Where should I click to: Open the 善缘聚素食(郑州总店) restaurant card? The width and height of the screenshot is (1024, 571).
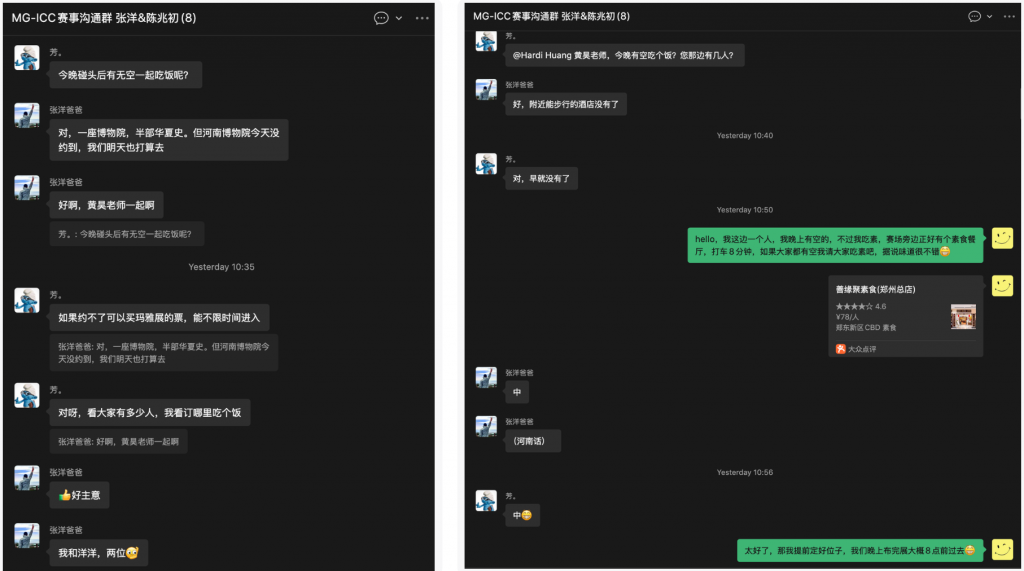tap(906, 316)
